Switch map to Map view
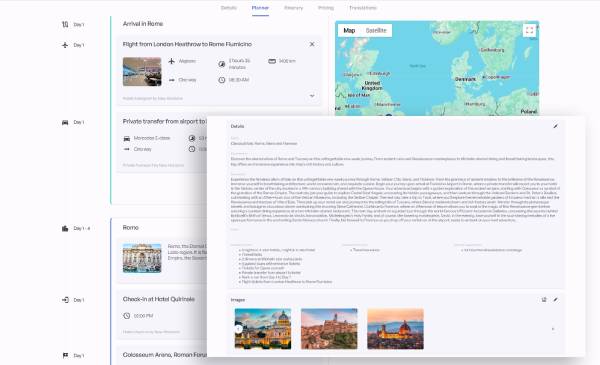The height and width of the screenshot is (365, 600). [349, 31]
